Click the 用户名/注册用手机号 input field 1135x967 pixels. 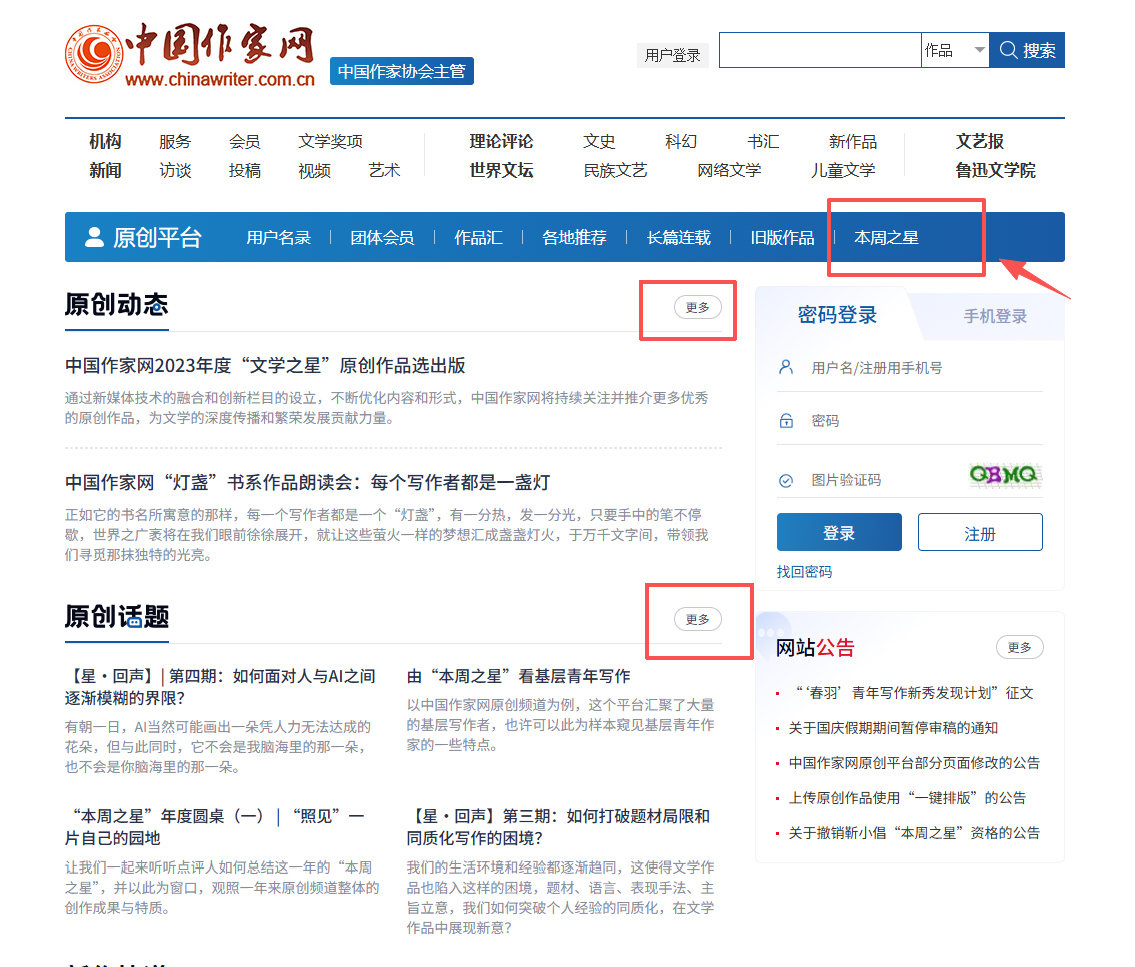[x=920, y=368]
